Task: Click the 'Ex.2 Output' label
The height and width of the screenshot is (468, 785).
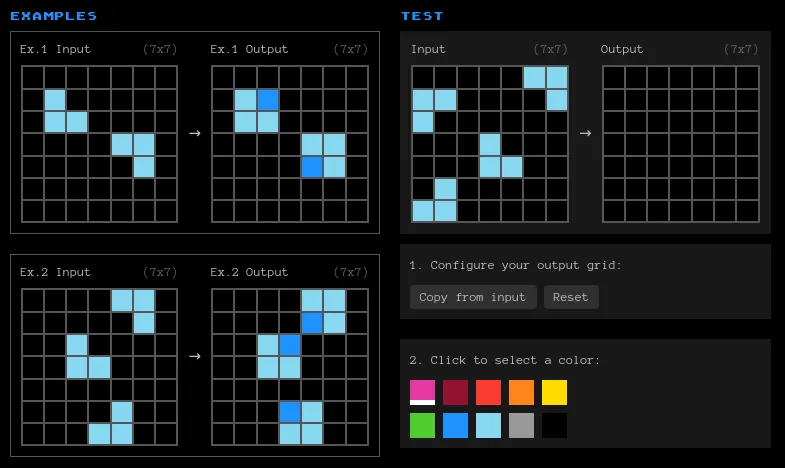Action: pos(249,272)
